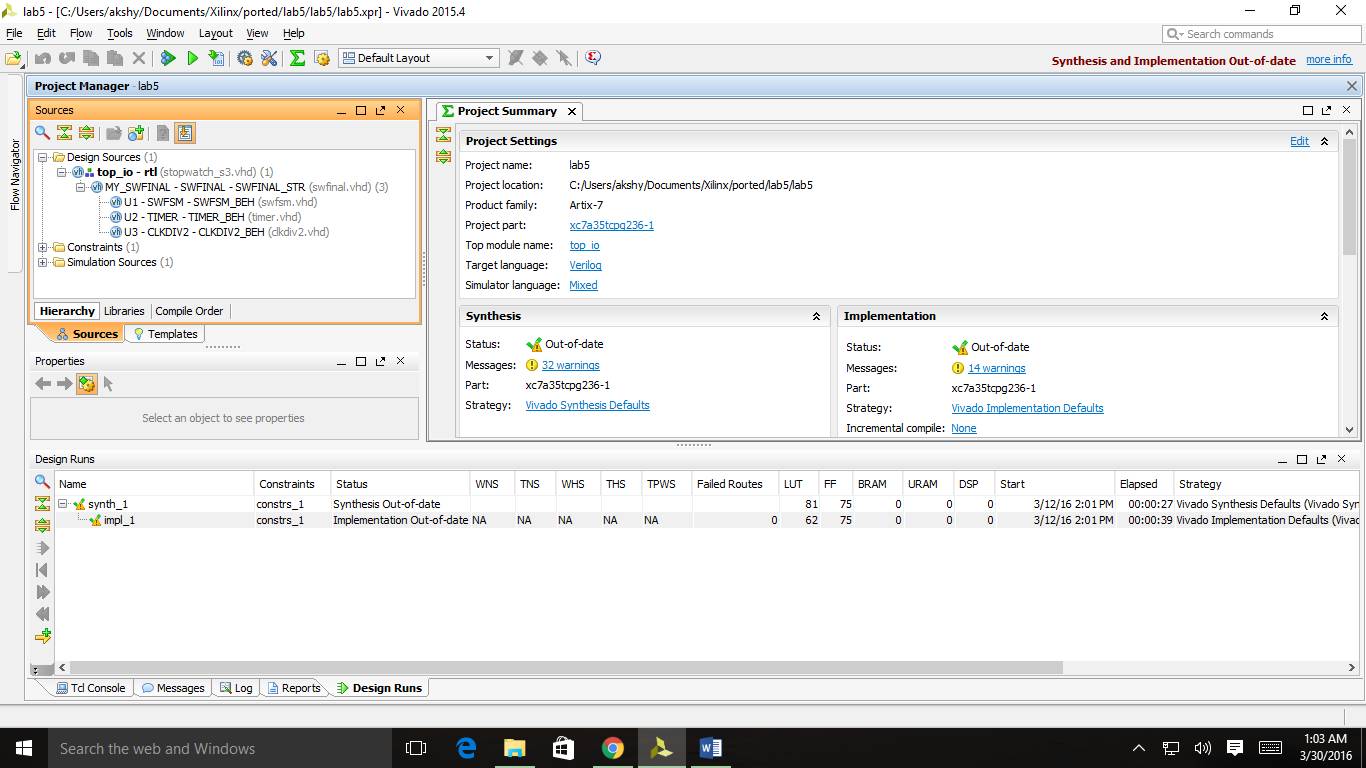Open Microsoft Word from taskbar
This screenshot has width=1366, height=768.
[x=710, y=748]
